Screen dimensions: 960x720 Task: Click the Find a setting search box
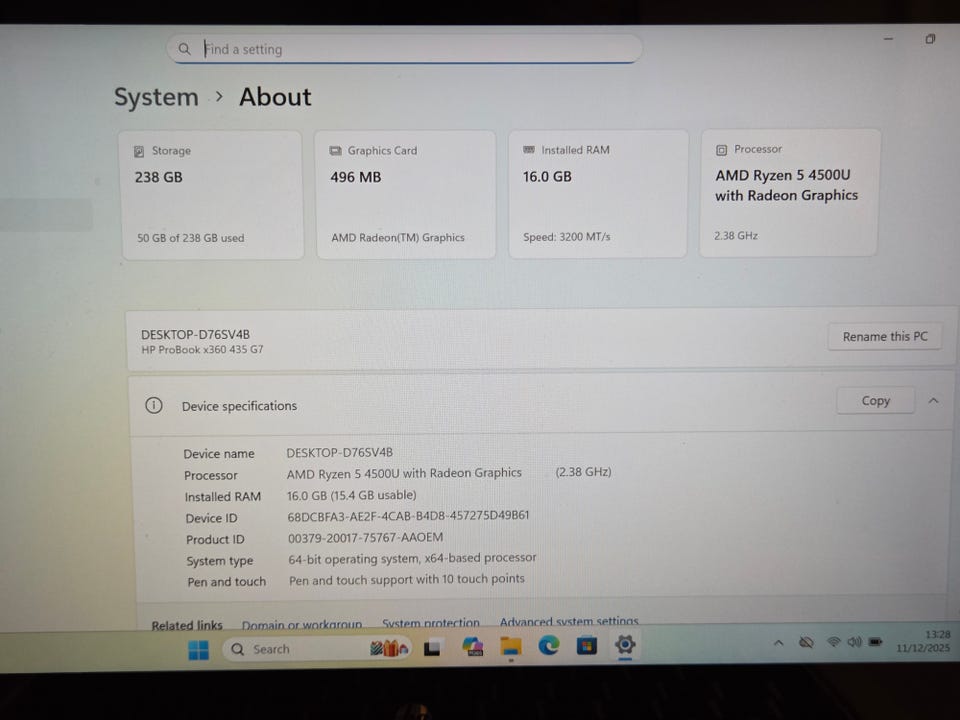(404, 49)
